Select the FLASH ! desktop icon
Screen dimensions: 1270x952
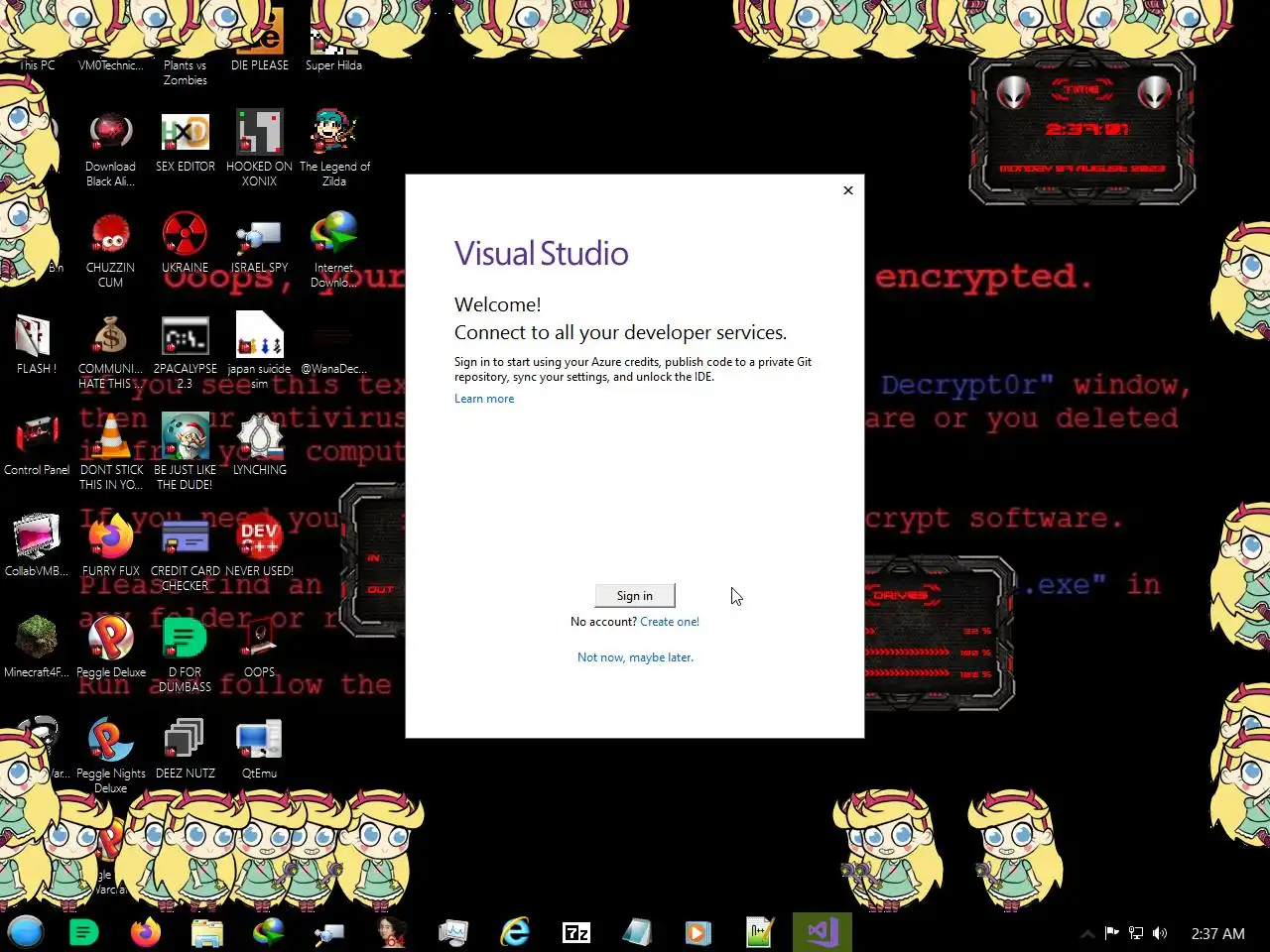[x=36, y=344]
